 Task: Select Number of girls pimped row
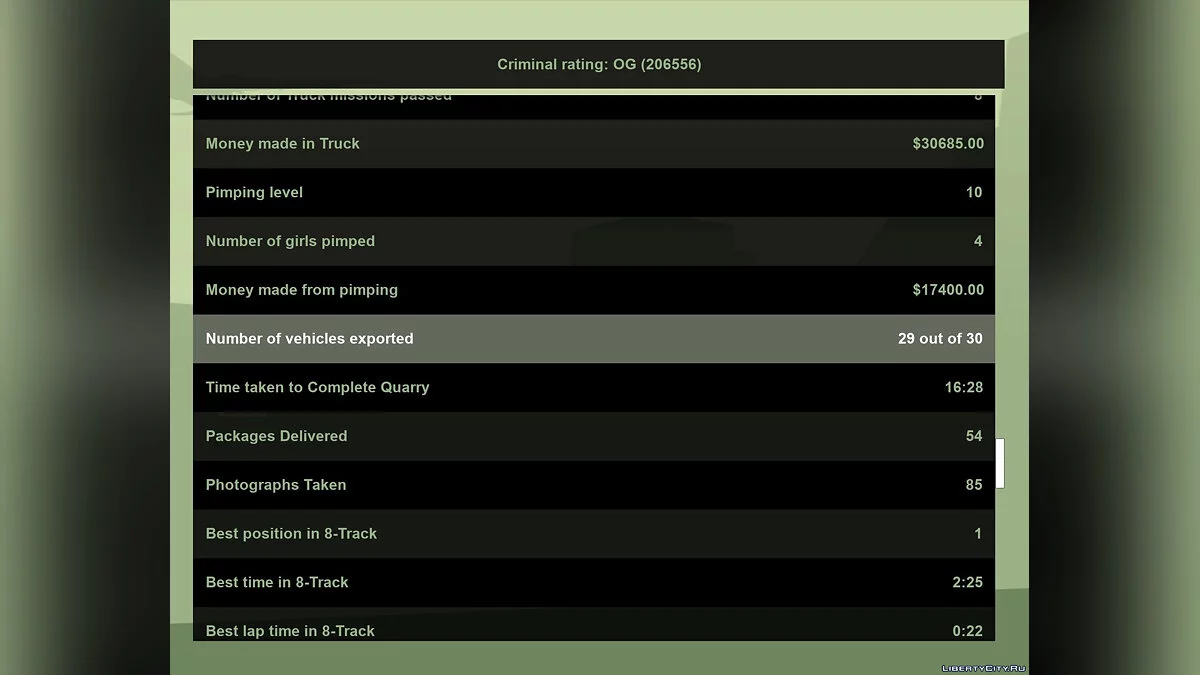pyautogui.click(x=593, y=241)
